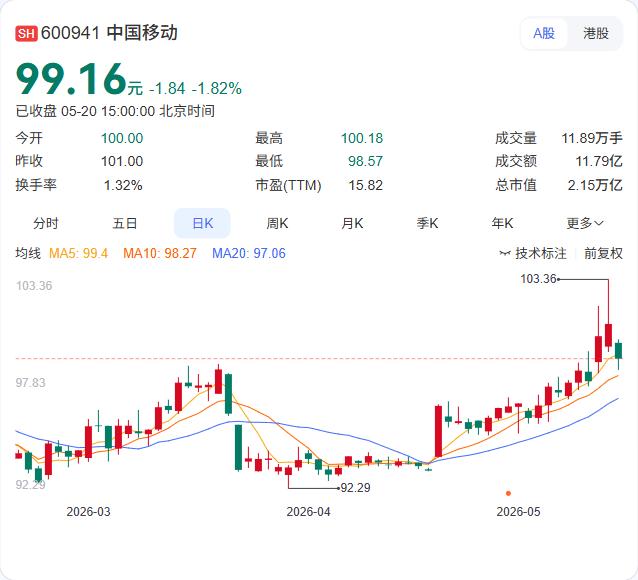Click the orange dot marker above 2026-05
The width and height of the screenshot is (638, 580).
click(508, 493)
